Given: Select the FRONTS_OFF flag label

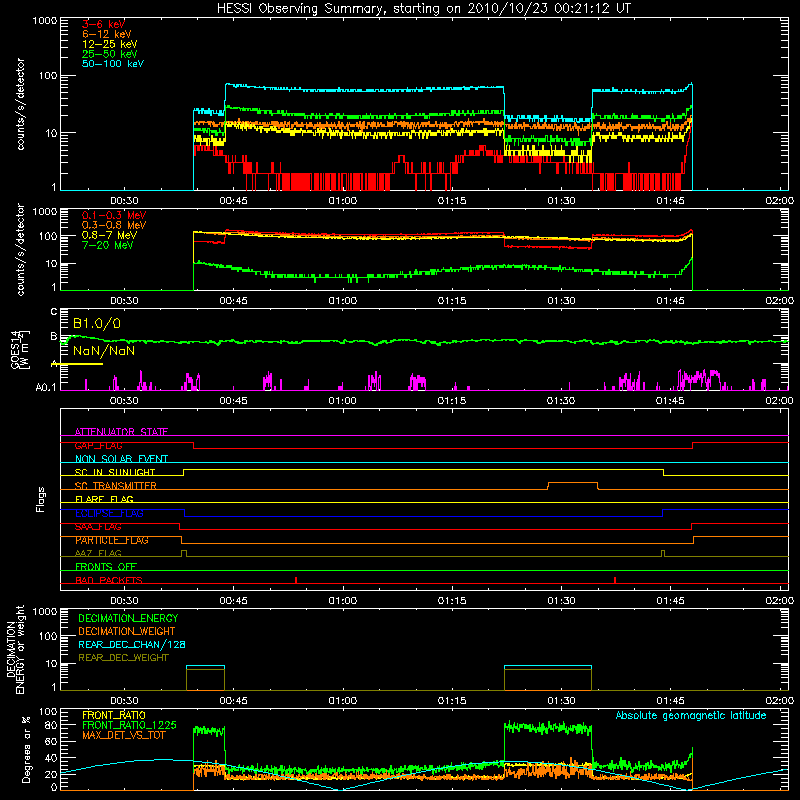Looking at the screenshot, I should click(106, 566).
